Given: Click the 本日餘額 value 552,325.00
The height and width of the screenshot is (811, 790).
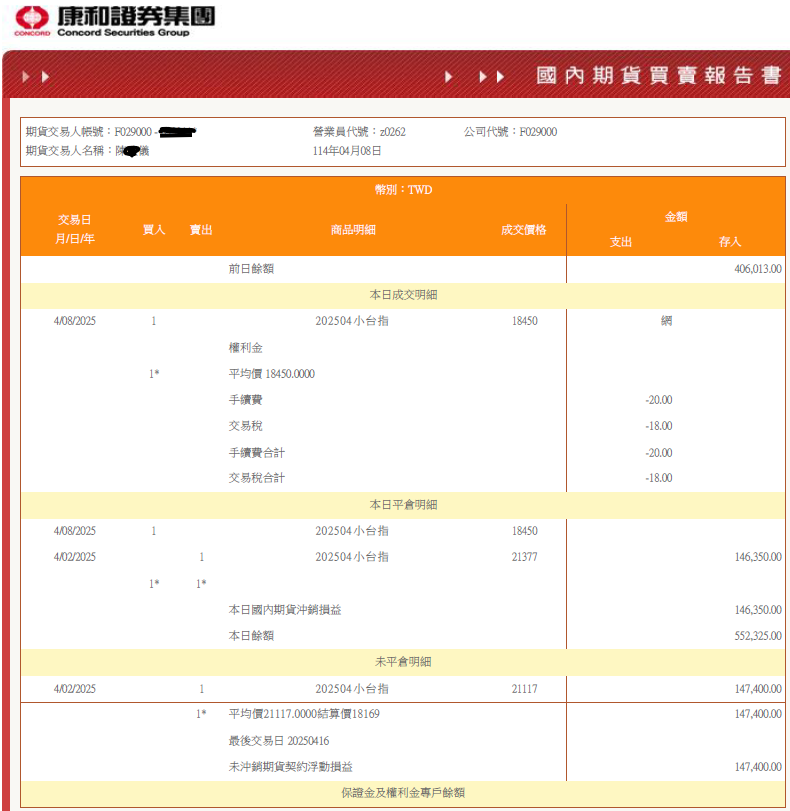Looking at the screenshot, I should pyautogui.click(x=757, y=636).
